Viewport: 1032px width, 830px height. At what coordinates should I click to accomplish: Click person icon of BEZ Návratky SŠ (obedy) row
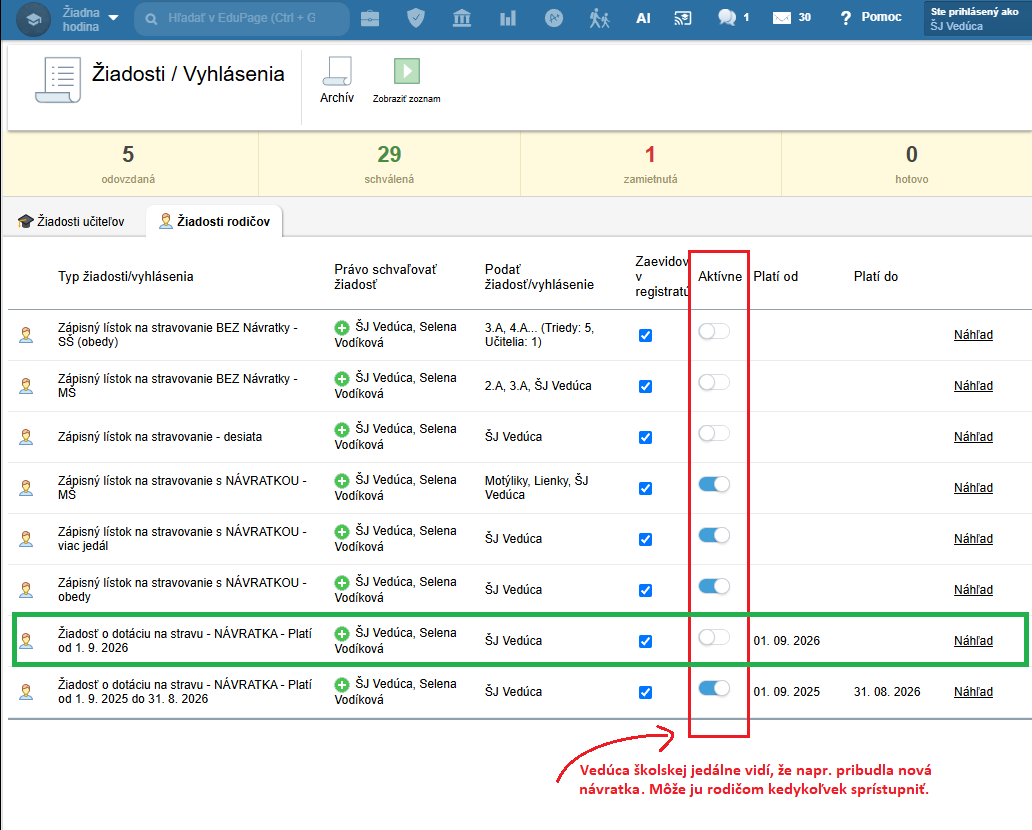[x=26, y=335]
